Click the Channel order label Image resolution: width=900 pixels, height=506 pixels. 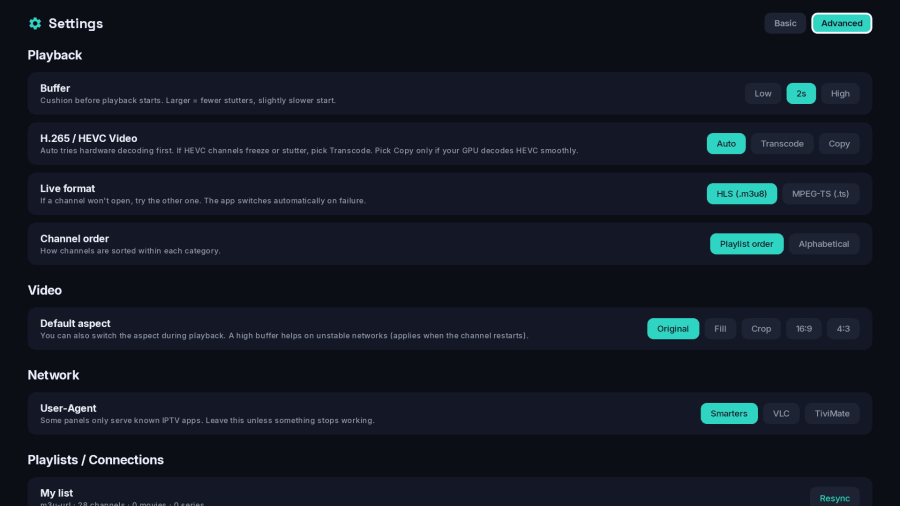75,239
